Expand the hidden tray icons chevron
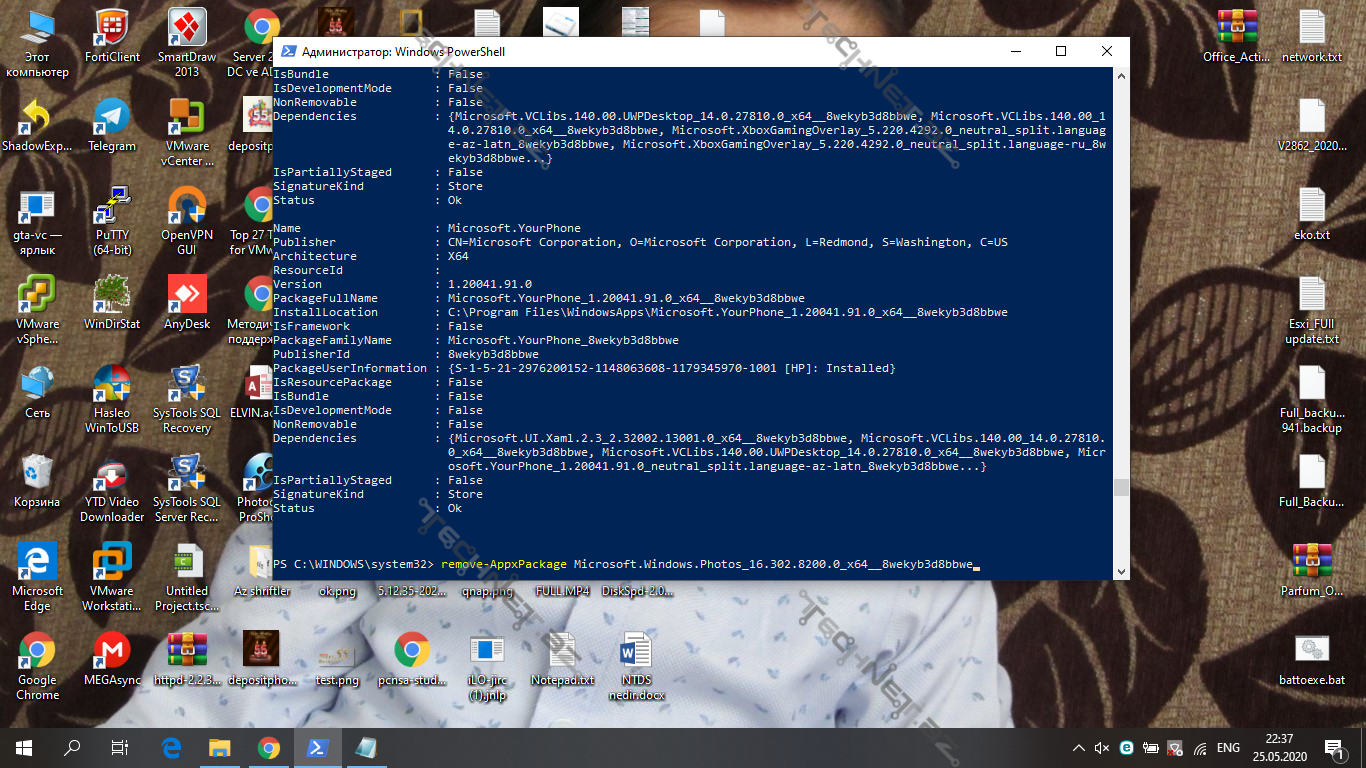Image resolution: width=1366 pixels, height=768 pixels. click(x=1078, y=747)
